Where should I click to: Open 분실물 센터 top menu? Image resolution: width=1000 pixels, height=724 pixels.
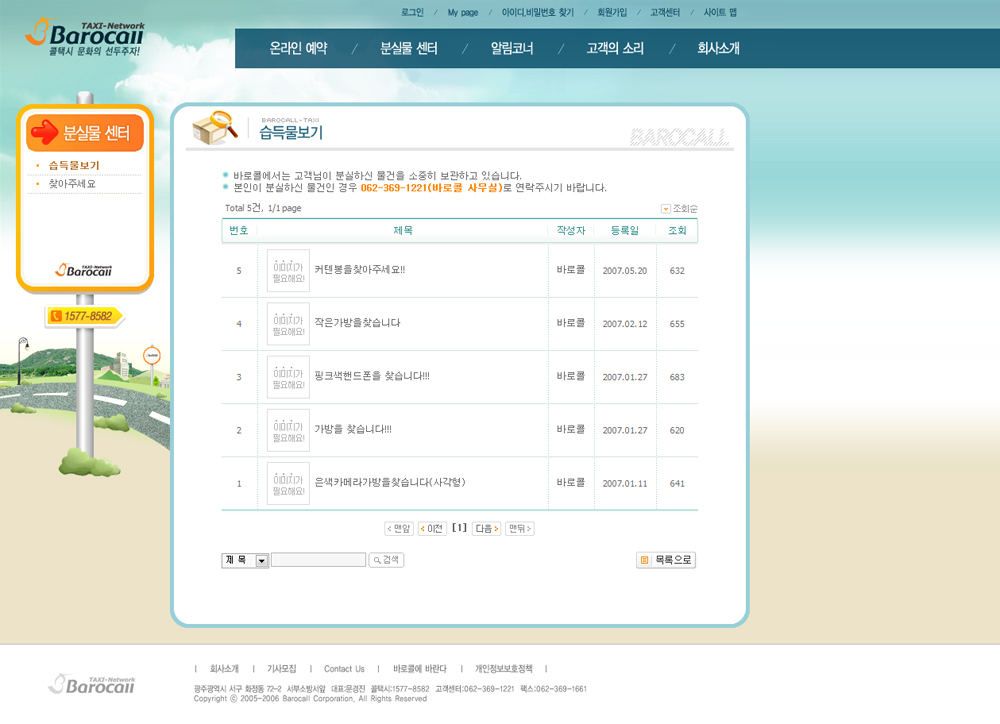[x=409, y=48]
